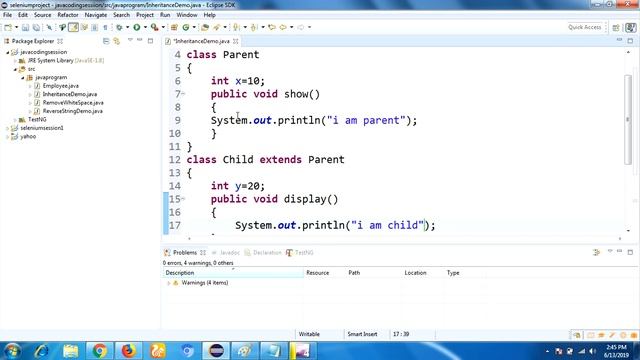Click the New Java Package icon
640x360 pixels.
pyautogui.click(x=174, y=27)
